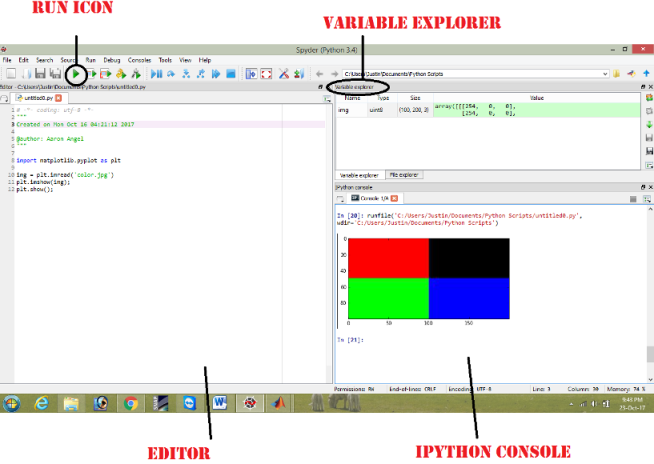Open the Edit menu

coord(23,60)
